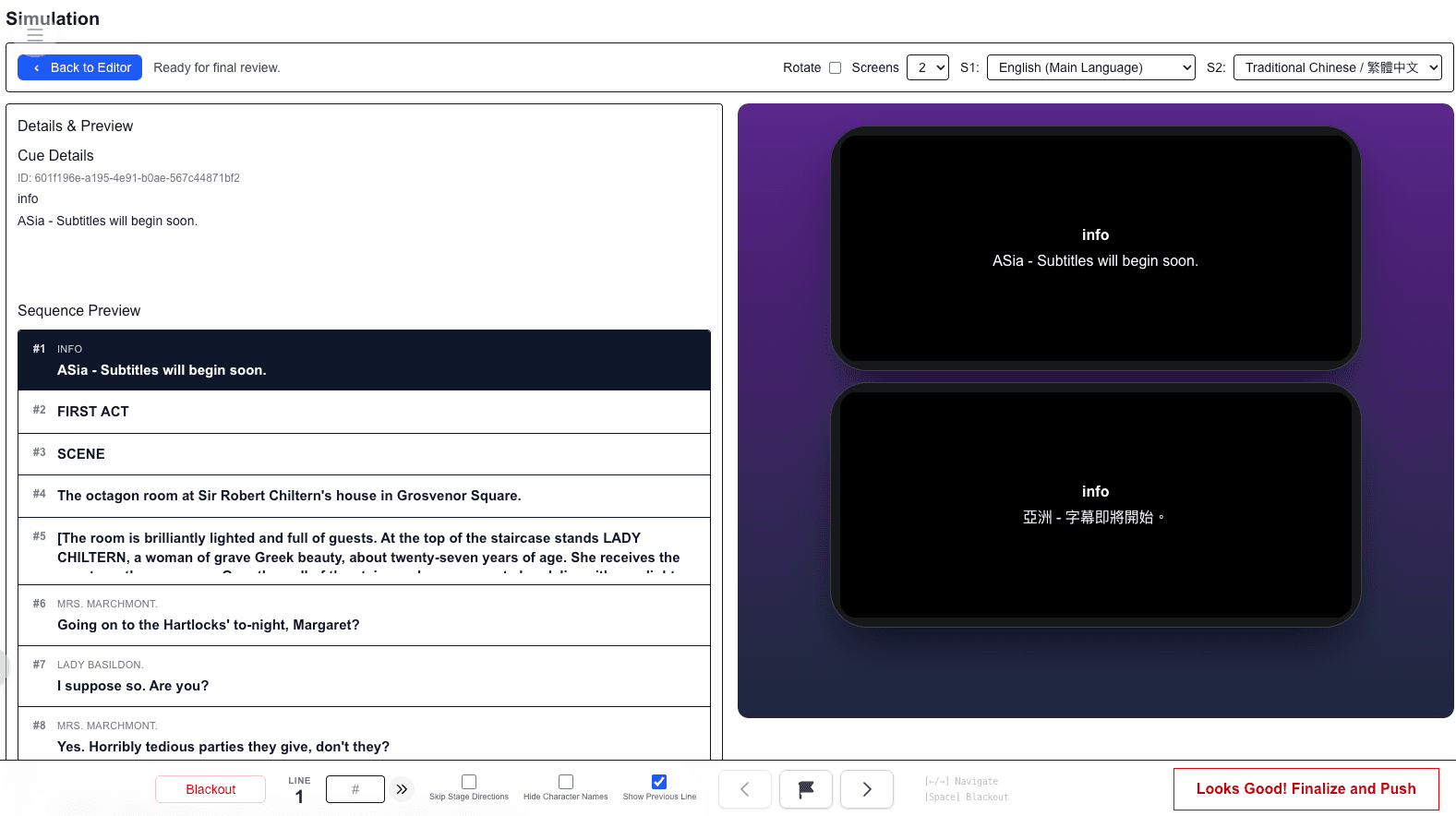Click the Chinese subtitle preview screen
This screenshot has width=1456, height=816.
point(1096,505)
